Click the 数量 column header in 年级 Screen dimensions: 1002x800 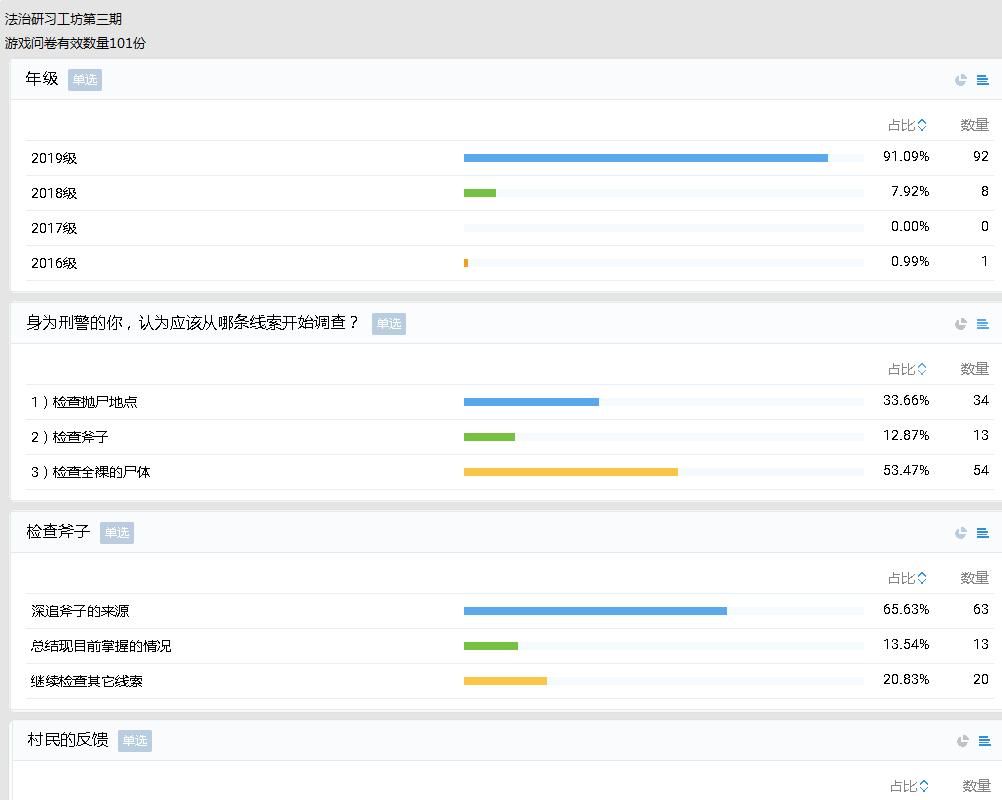click(x=974, y=125)
